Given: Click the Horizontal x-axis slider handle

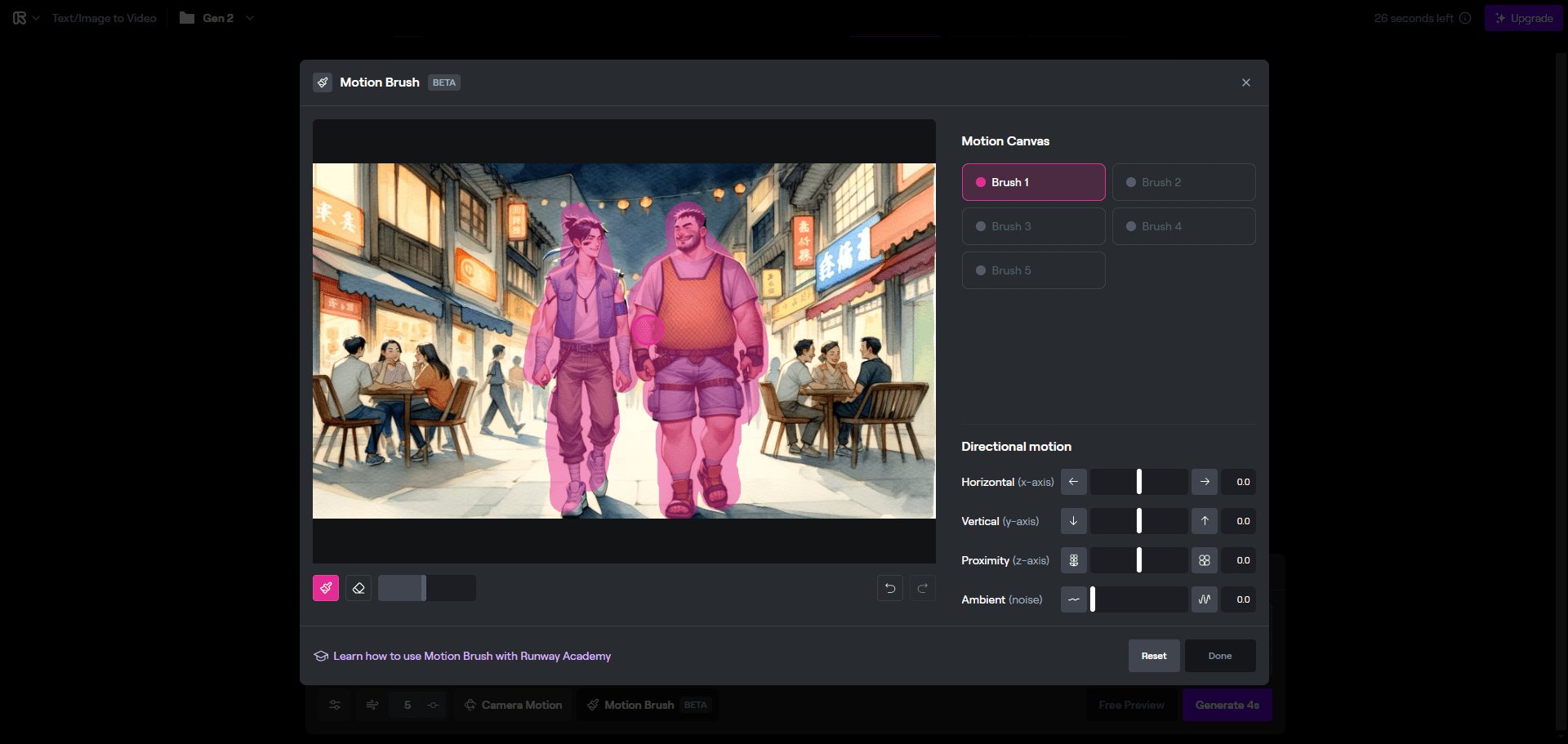Looking at the screenshot, I should click(x=1139, y=482).
